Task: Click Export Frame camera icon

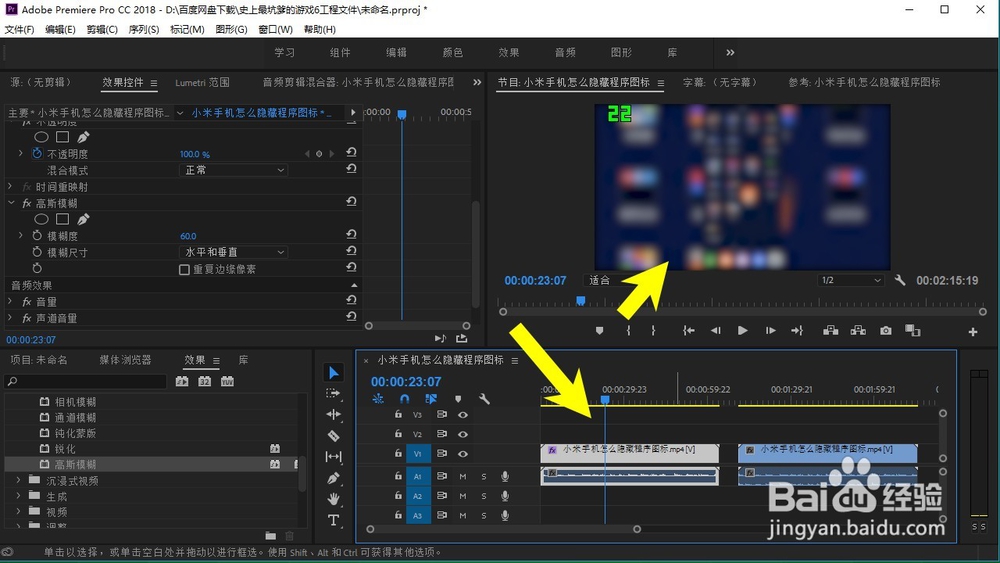Action: click(x=886, y=330)
